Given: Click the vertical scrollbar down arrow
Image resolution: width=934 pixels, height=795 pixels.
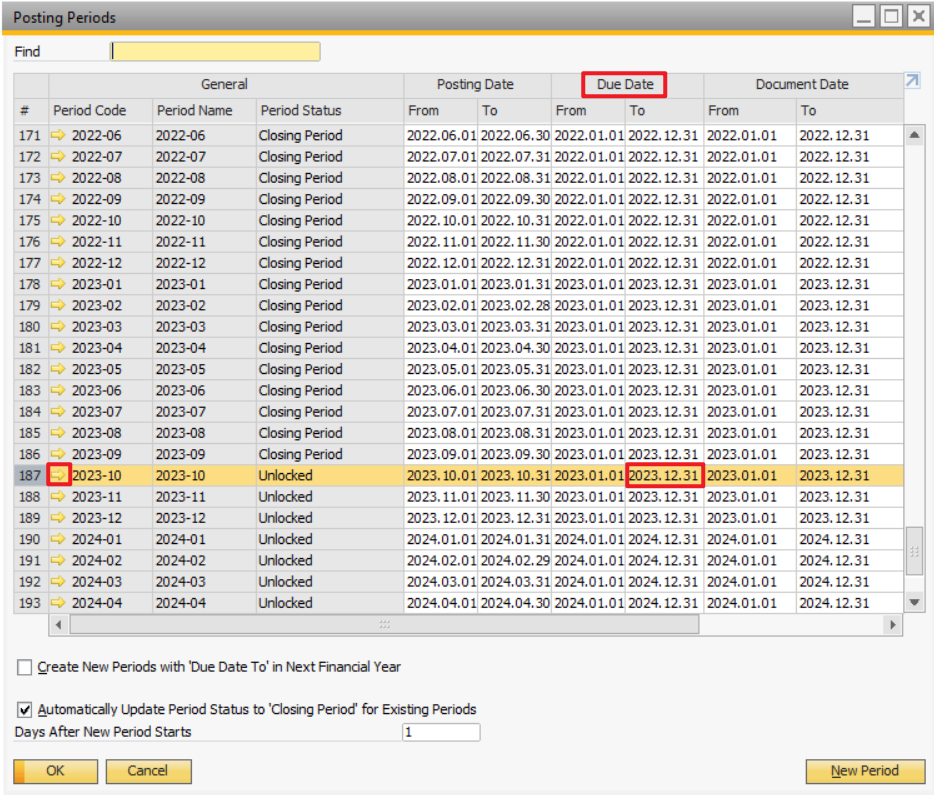Looking at the screenshot, I should pos(914,603).
